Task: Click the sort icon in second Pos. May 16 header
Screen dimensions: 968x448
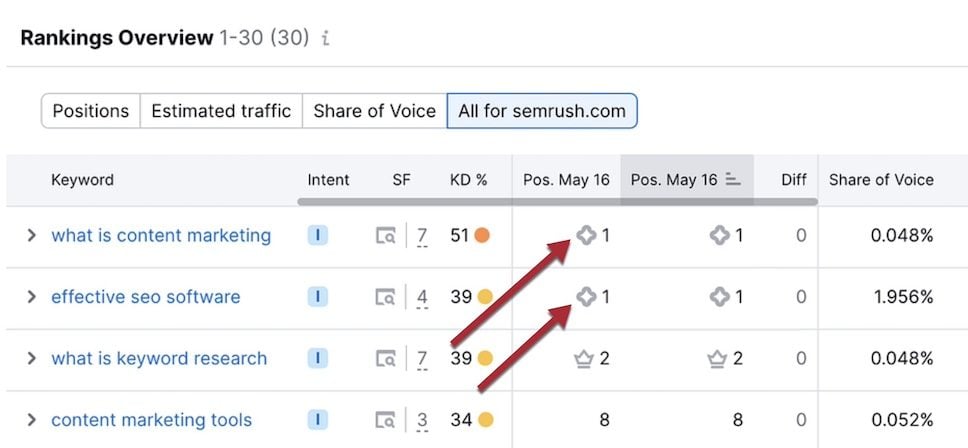Action: (x=733, y=180)
